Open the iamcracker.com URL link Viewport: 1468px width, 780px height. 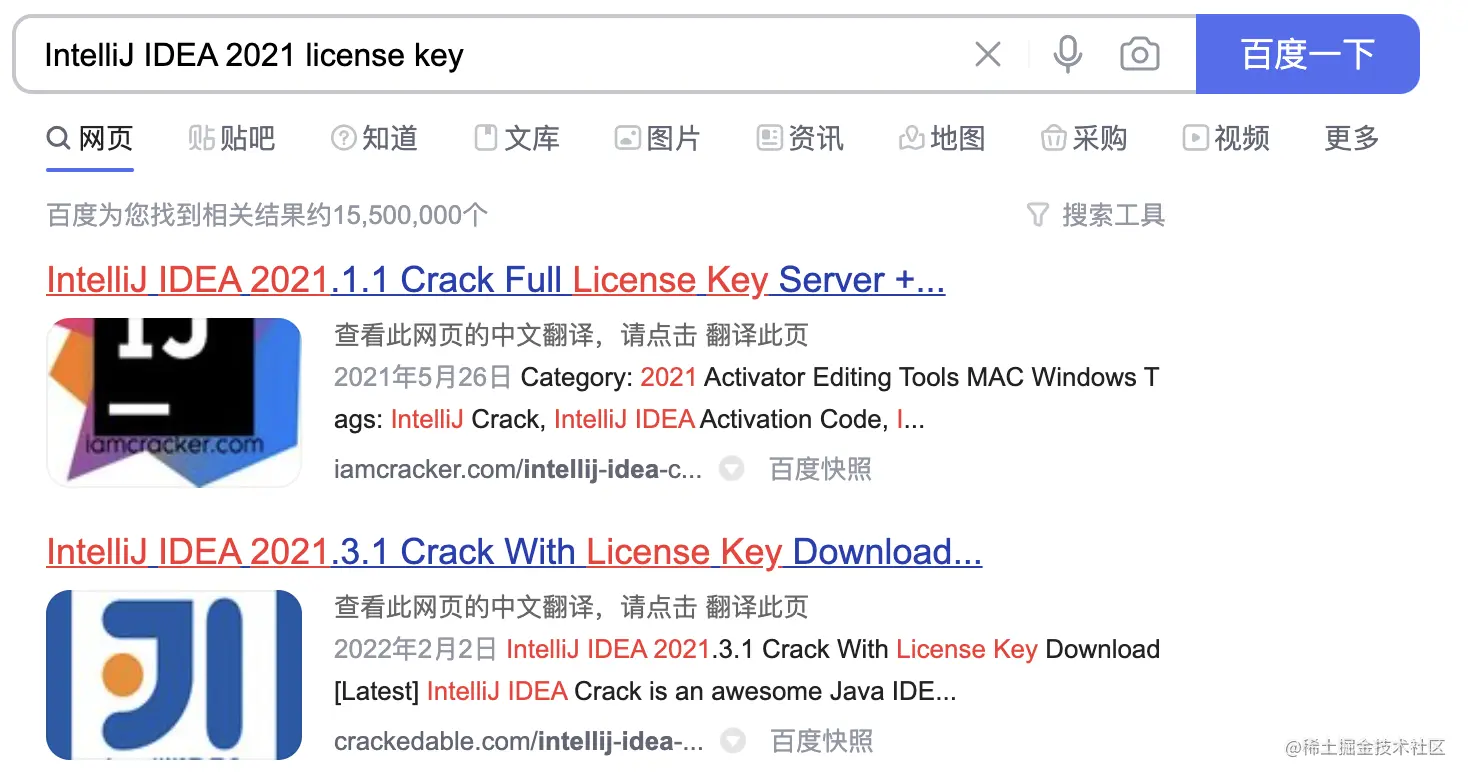coord(518,469)
